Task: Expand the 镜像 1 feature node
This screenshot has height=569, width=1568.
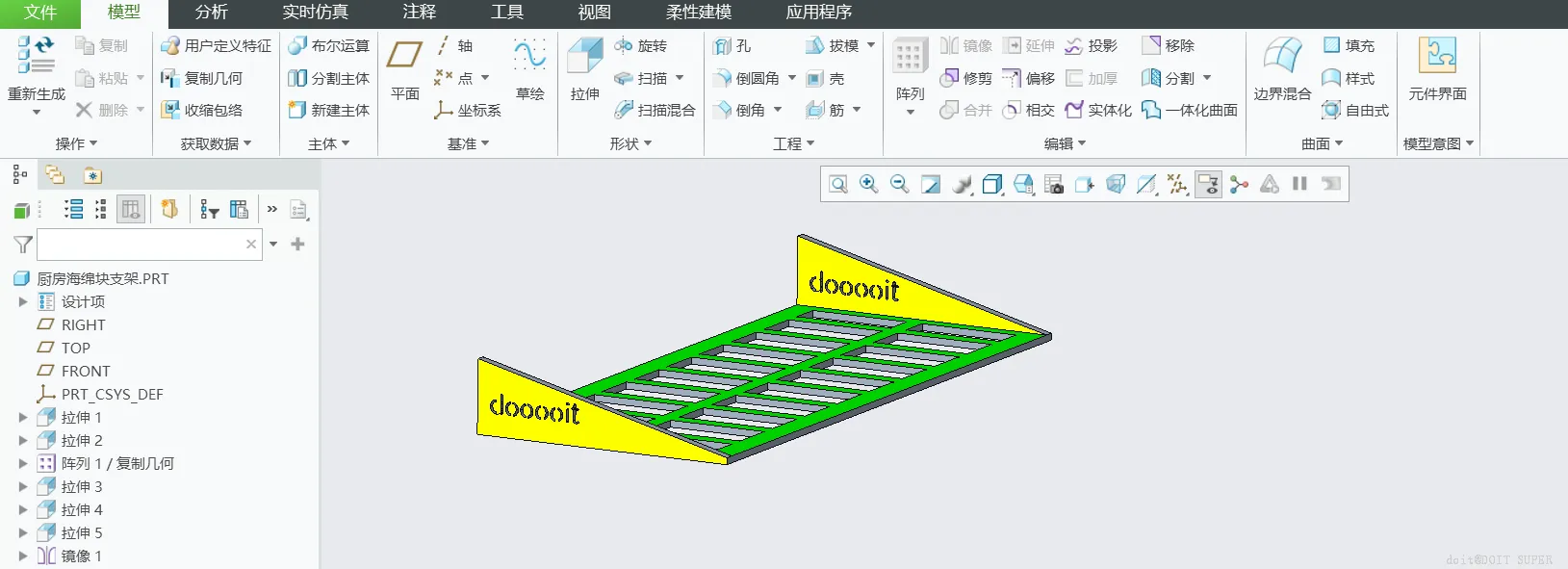Action: (23, 556)
